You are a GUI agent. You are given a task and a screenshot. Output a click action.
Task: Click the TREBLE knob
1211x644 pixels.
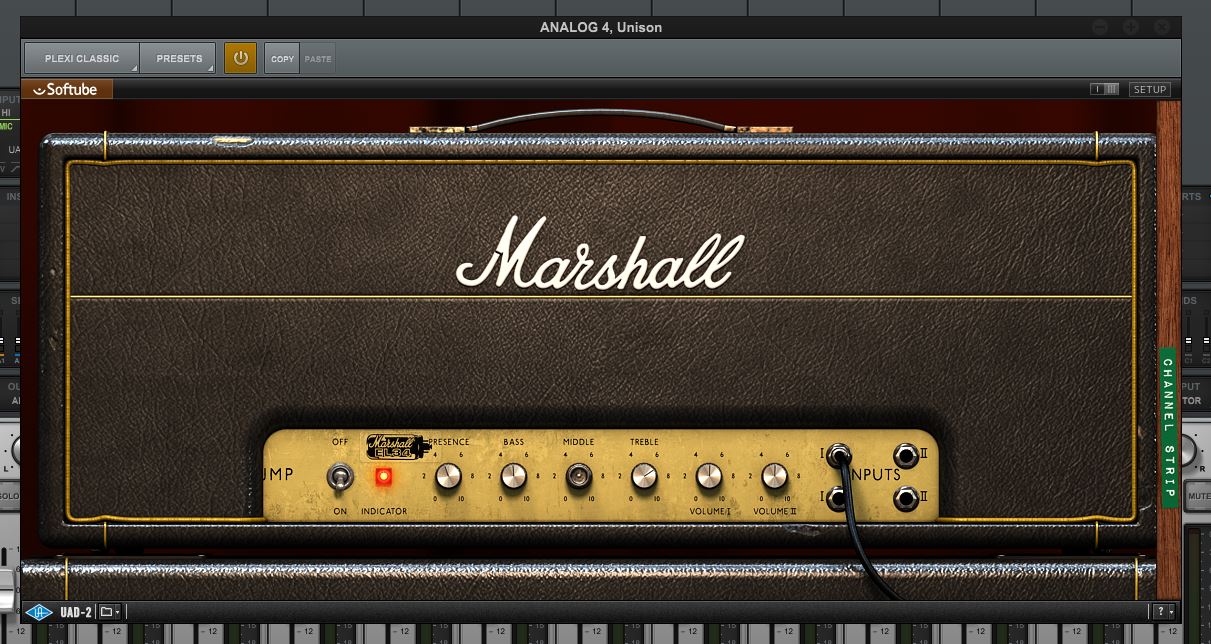click(x=644, y=476)
